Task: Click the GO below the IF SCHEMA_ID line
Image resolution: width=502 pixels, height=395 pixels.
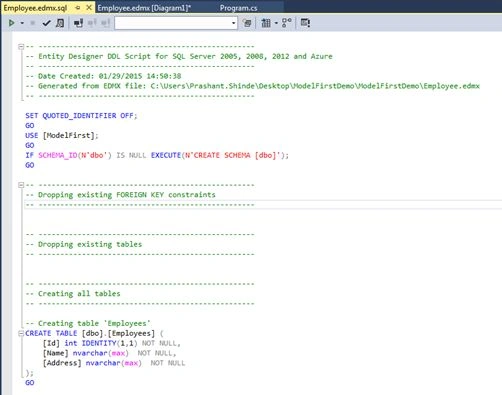Action: click(30, 165)
